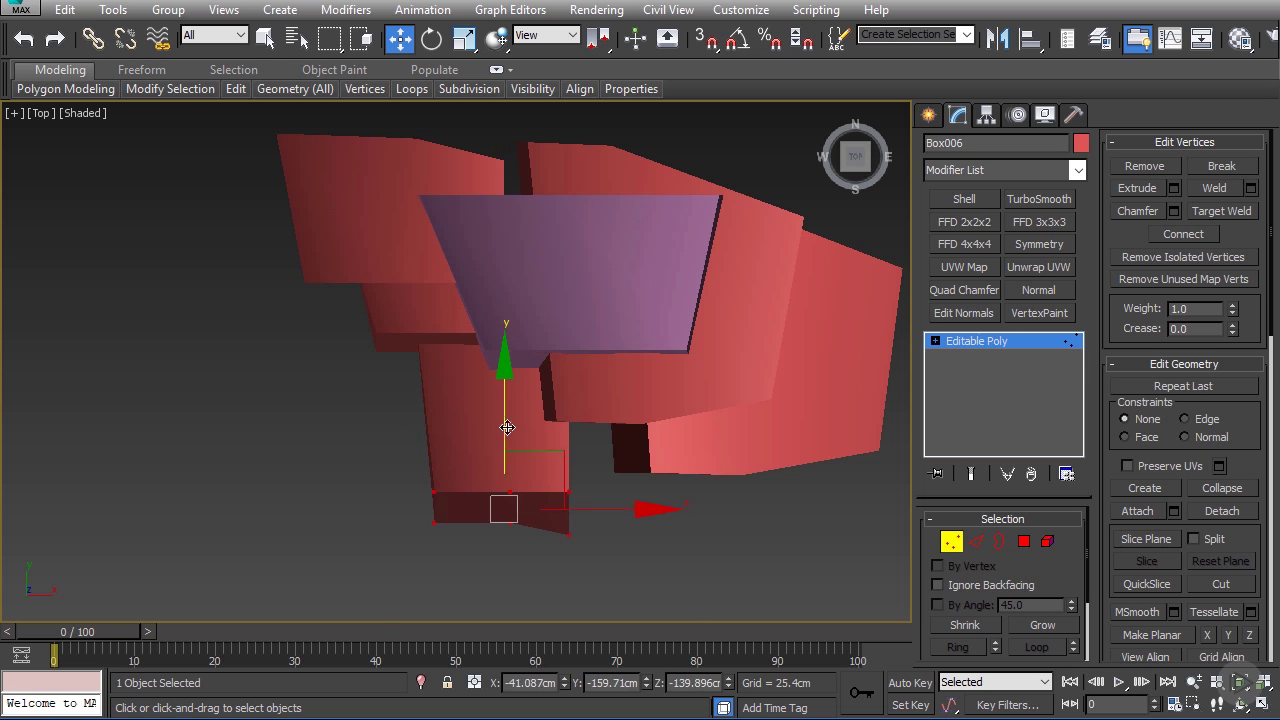Choose the Edge constraint radio button
This screenshot has width=1280, height=720.
(x=1184, y=419)
